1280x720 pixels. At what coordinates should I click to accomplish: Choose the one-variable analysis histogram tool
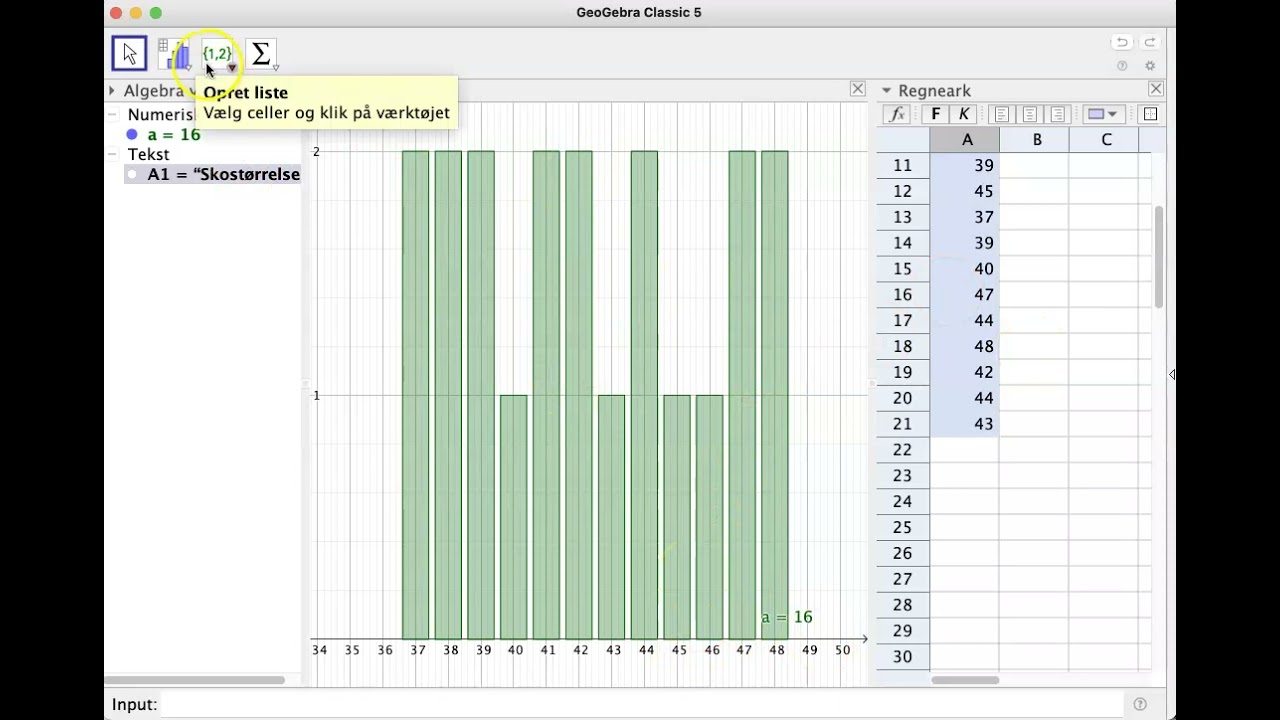[174, 54]
